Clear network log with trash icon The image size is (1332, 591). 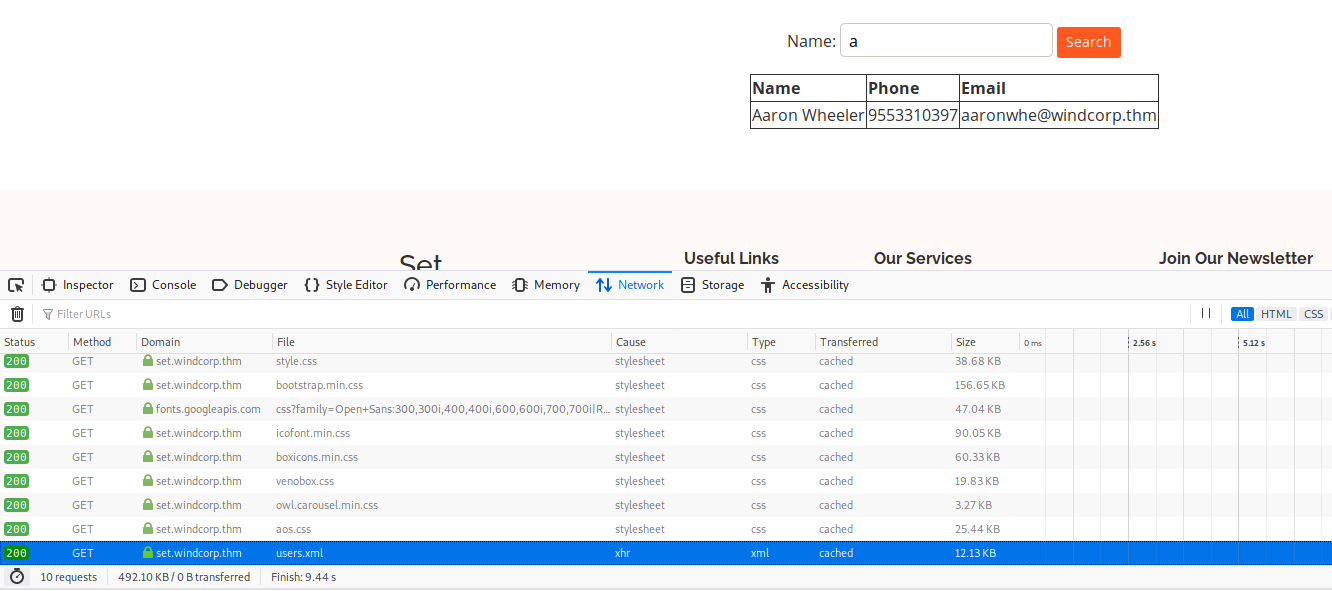point(17,314)
